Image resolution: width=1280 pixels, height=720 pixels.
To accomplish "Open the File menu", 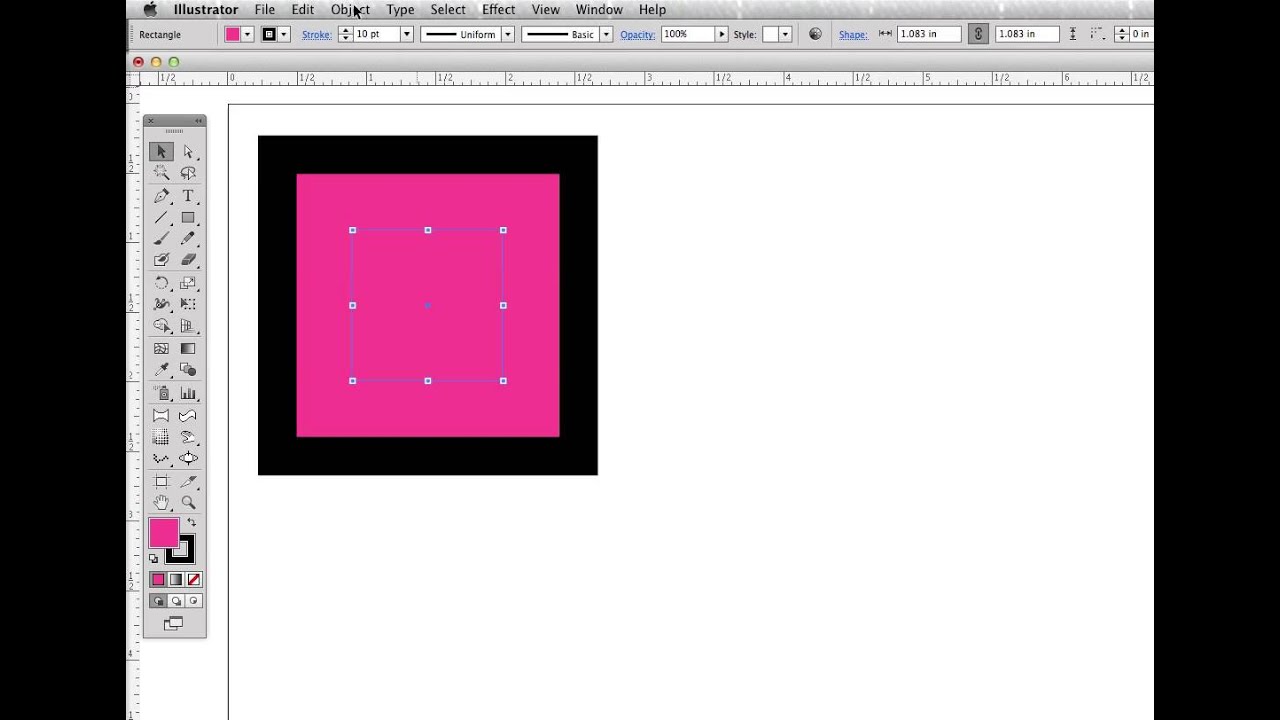I will pyautogui.click(x=264, y=10).
